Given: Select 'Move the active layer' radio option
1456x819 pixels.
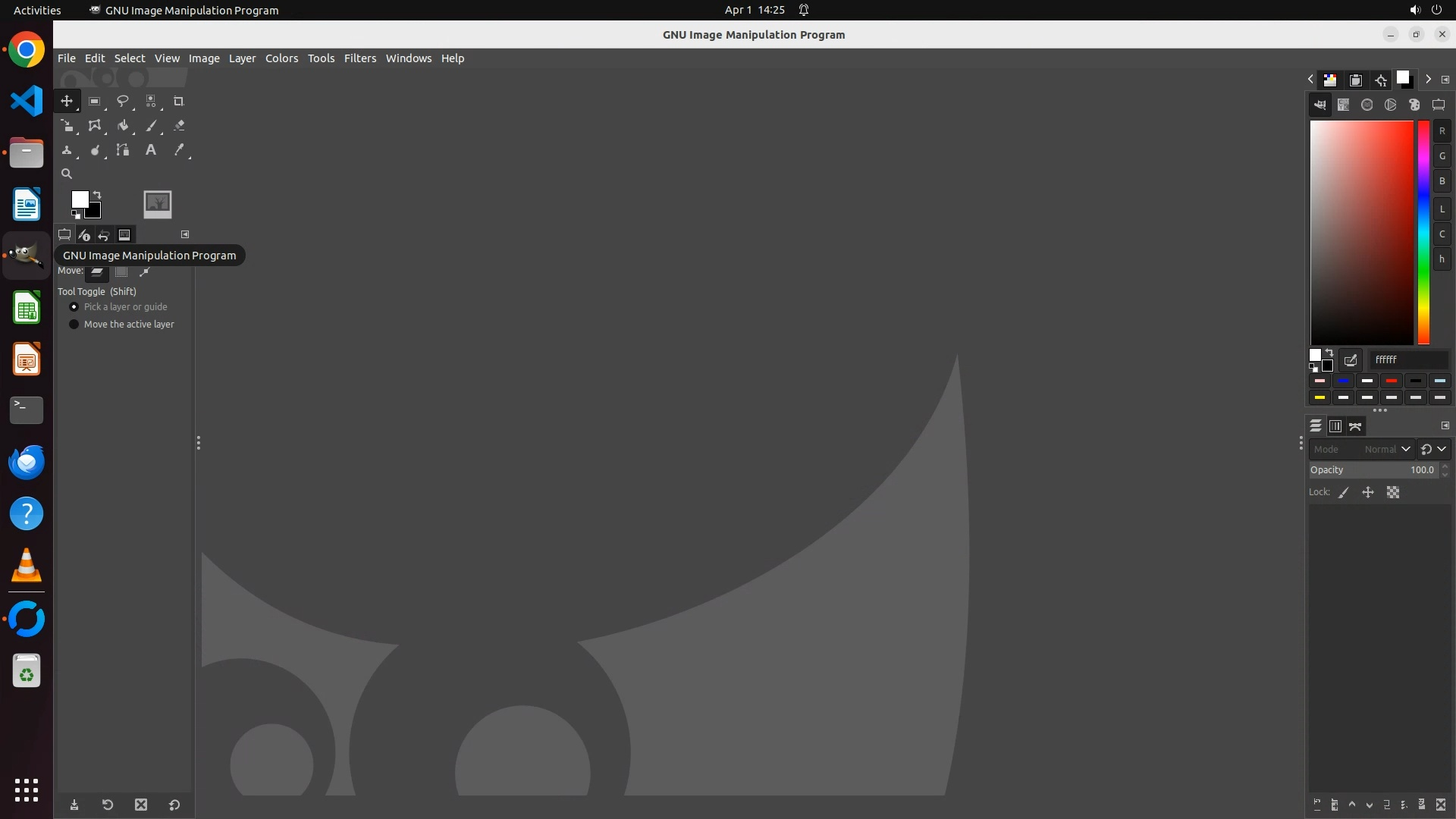Looking at the screenshot, I should (74, 324).
